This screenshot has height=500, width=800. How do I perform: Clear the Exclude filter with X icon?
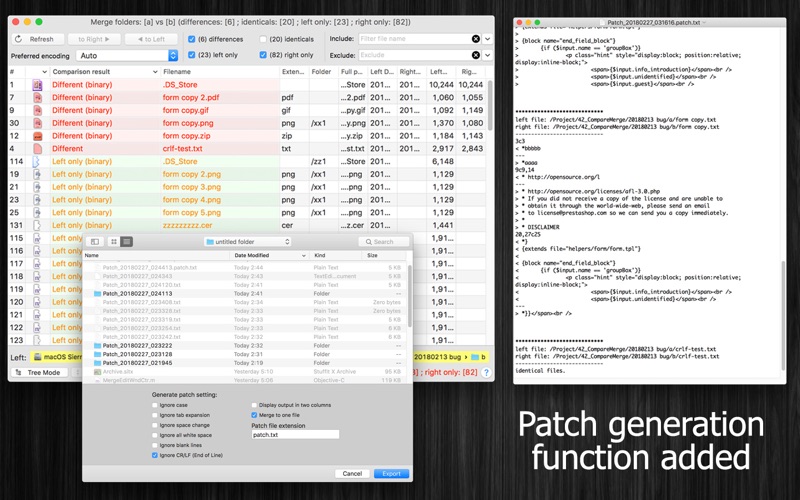476,55
